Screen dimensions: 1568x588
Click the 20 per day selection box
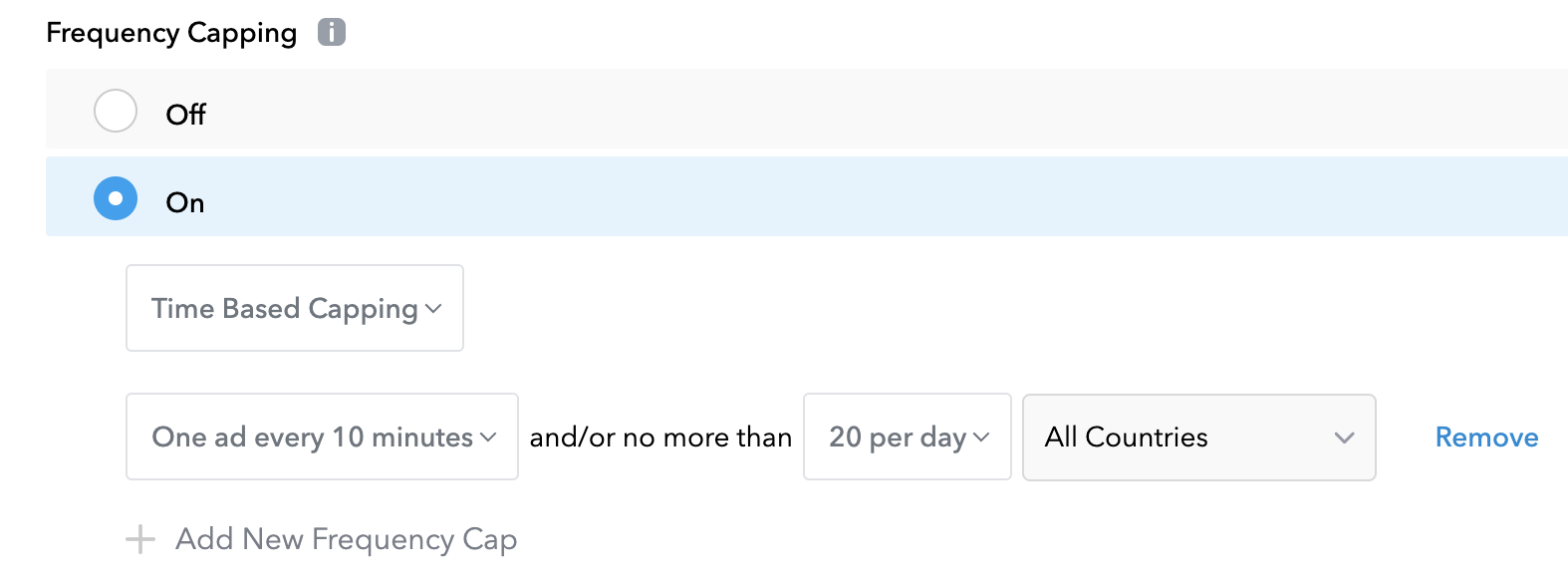907,438
